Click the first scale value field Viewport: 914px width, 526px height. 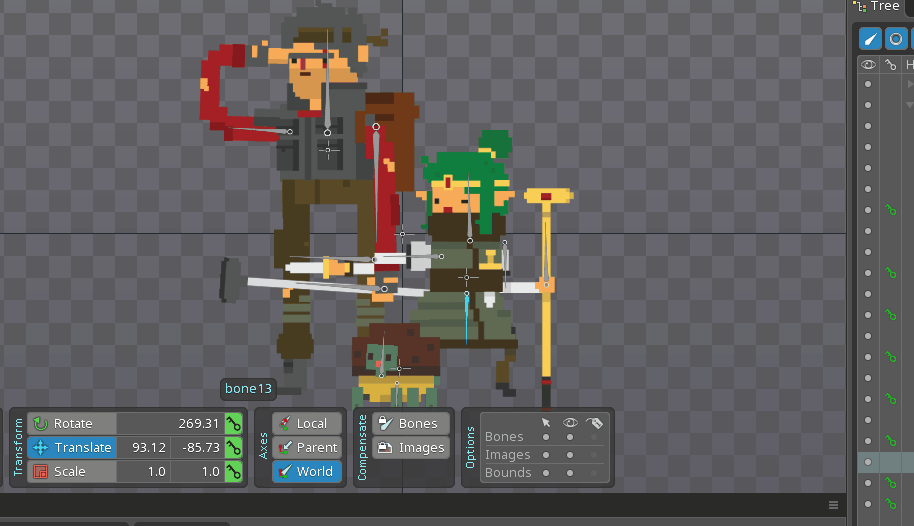[144, 471]
